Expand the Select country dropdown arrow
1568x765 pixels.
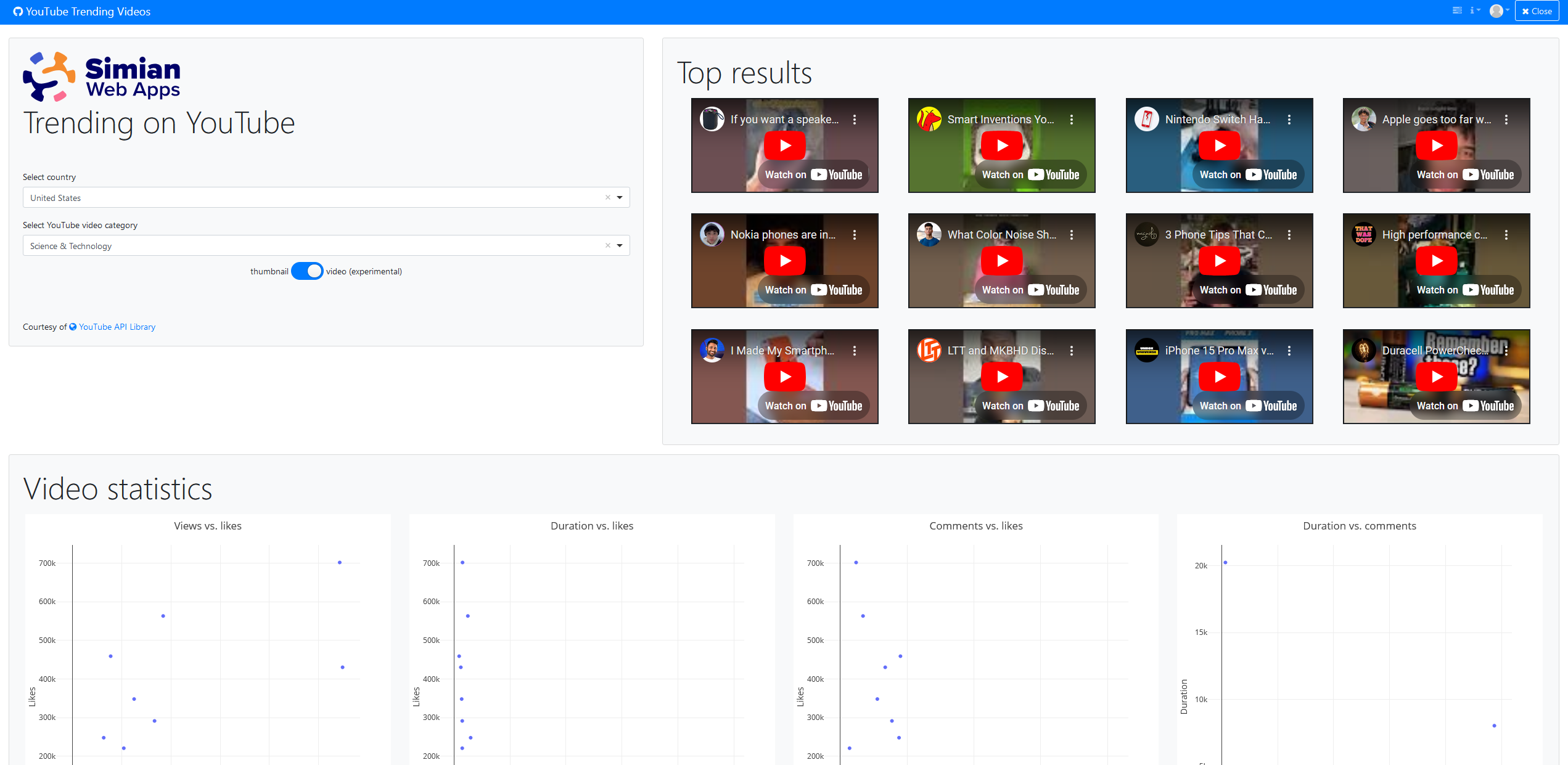pyautogui.click(x=620, y=197)
